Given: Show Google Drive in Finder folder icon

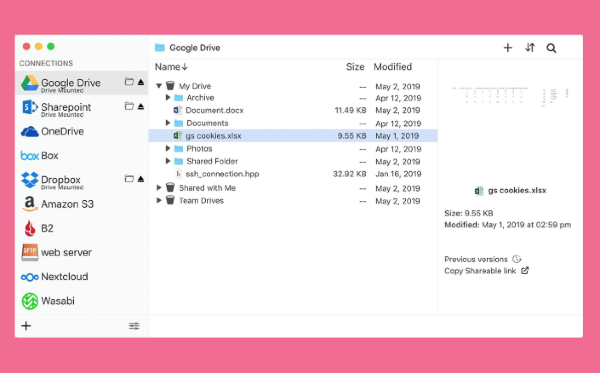Looking at the screenshot, I should point(129,81).
